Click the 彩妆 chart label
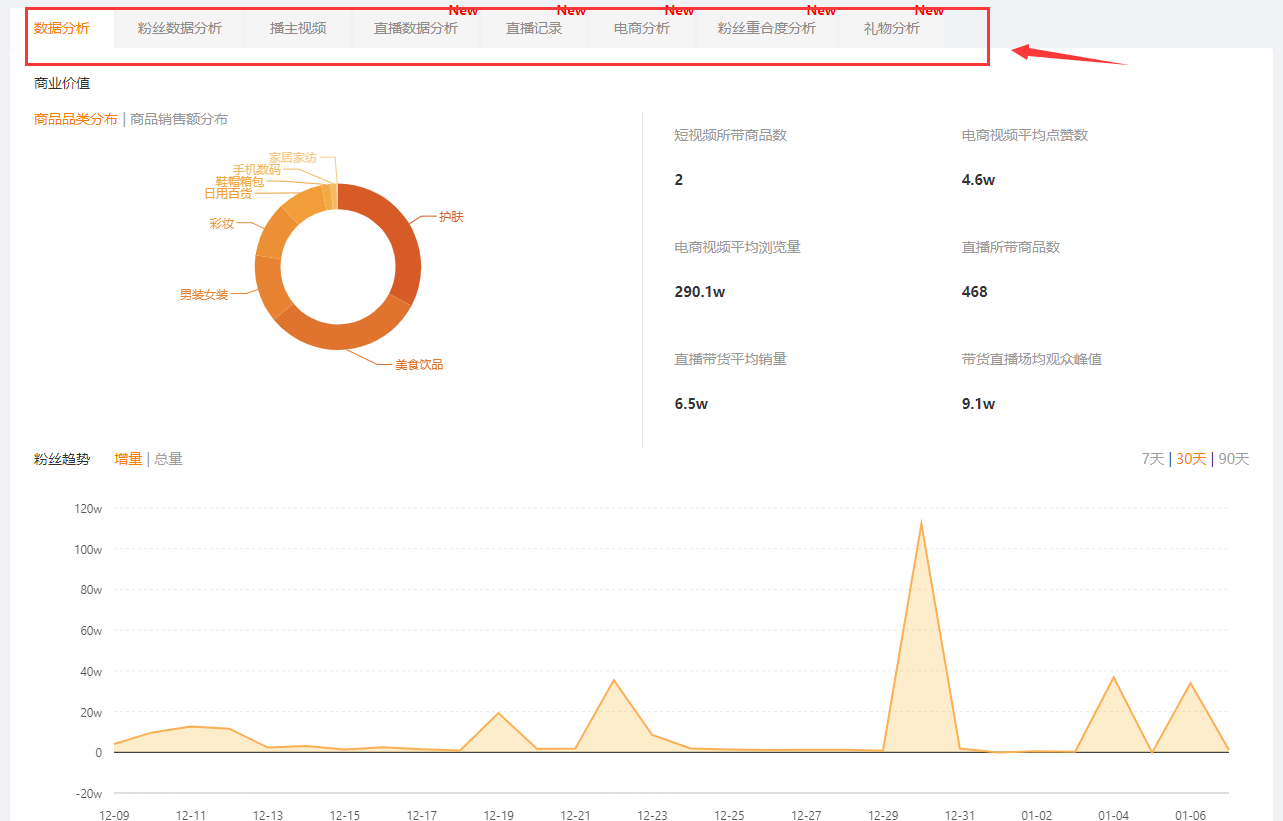Screen dimensions: 1283x821 [x=222, y=224]
